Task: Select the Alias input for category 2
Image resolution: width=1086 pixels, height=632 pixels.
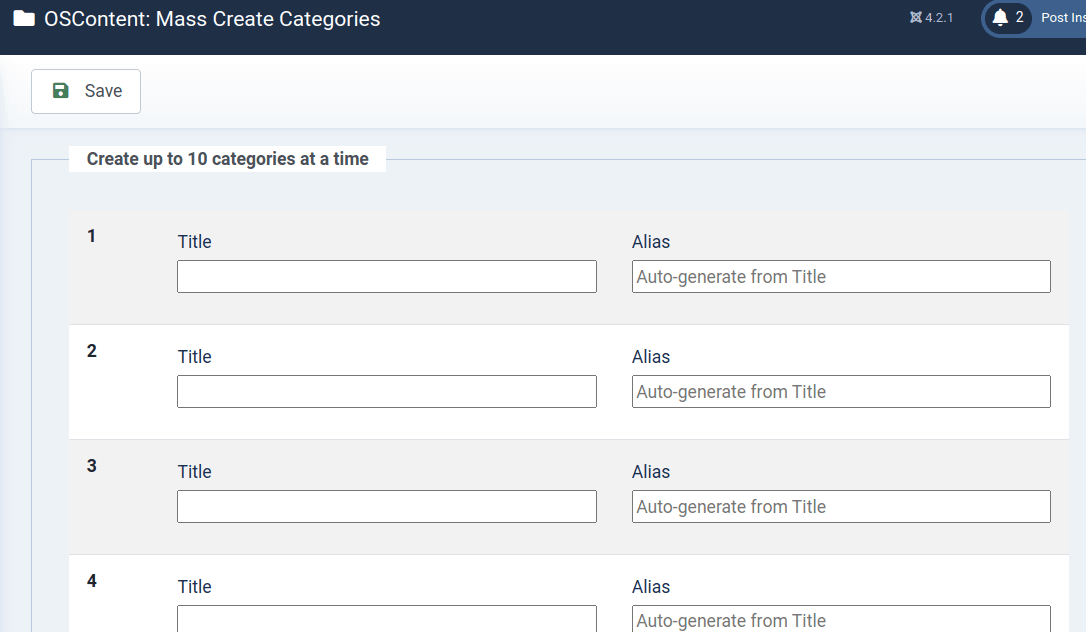Action: [840, 392]
